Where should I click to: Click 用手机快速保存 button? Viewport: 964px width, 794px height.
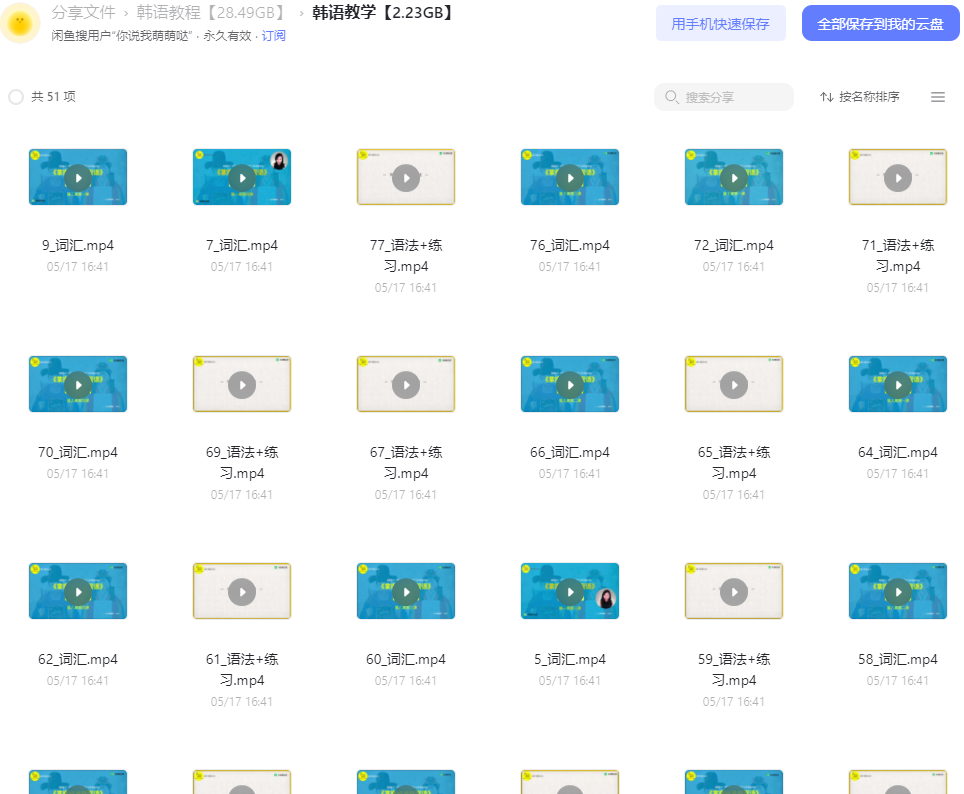point(721,23)
